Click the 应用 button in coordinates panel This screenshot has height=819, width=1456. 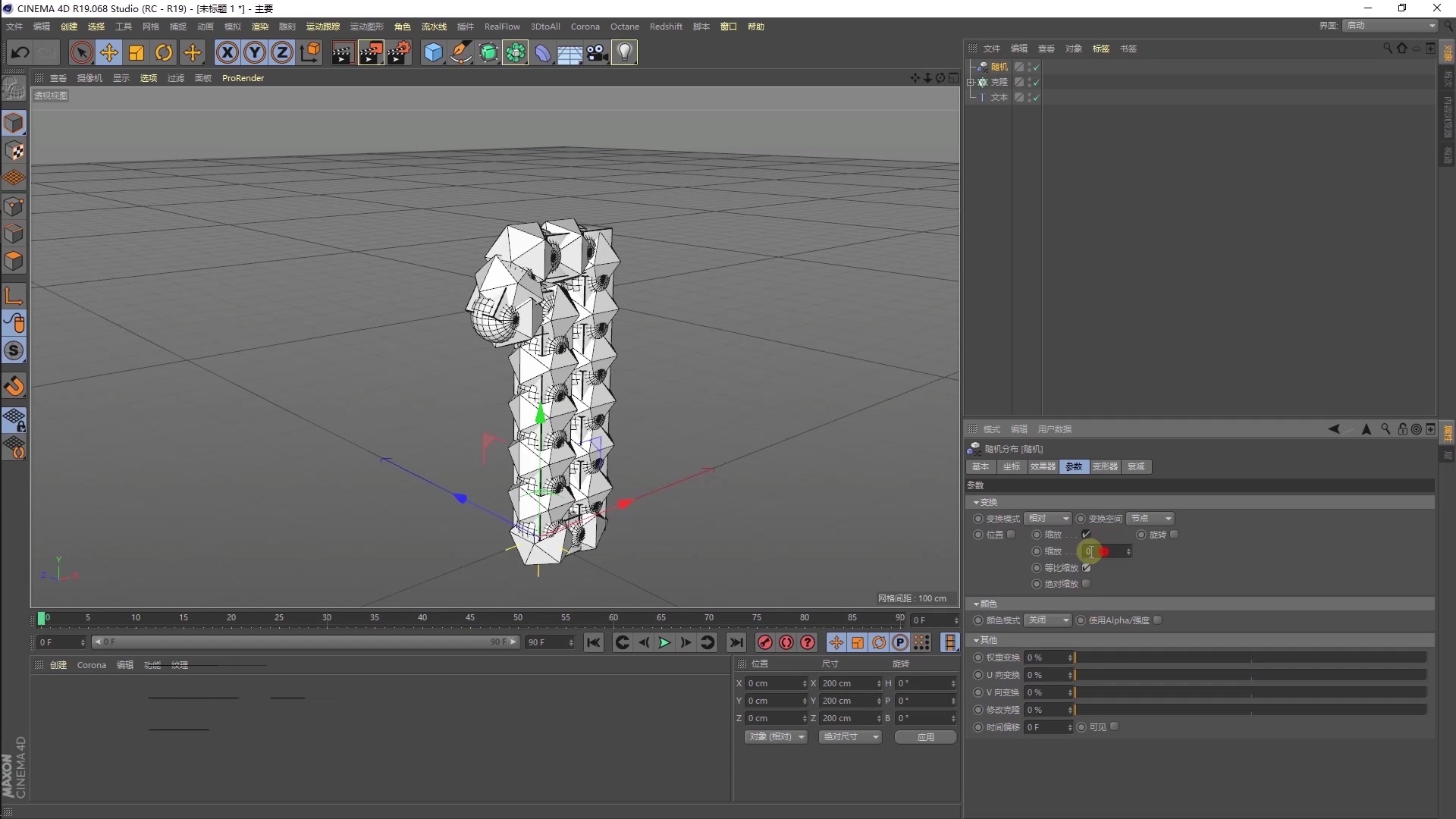[924, 736]
